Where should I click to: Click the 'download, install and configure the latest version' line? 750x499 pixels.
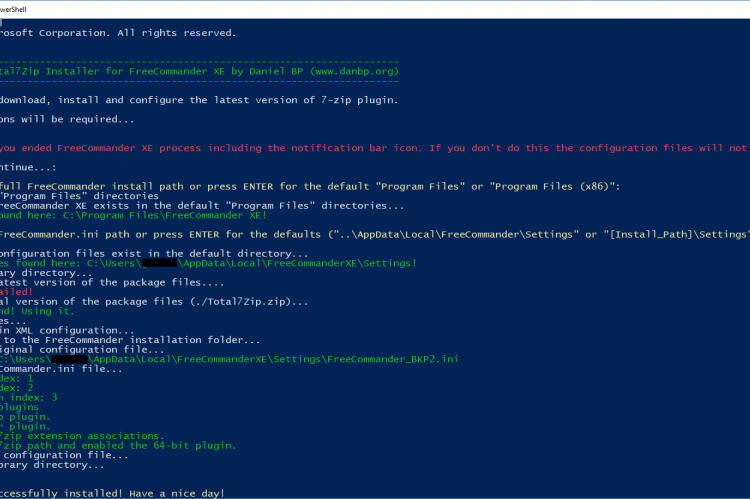[199, 100]
